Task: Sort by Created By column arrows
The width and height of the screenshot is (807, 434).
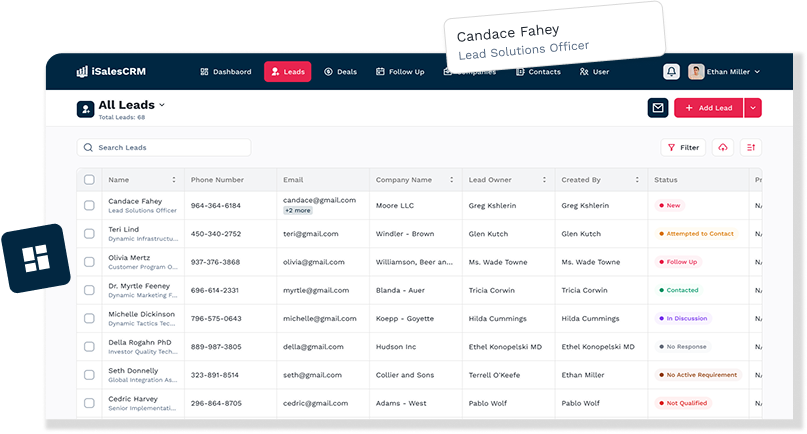Action: tap(637, 180)
